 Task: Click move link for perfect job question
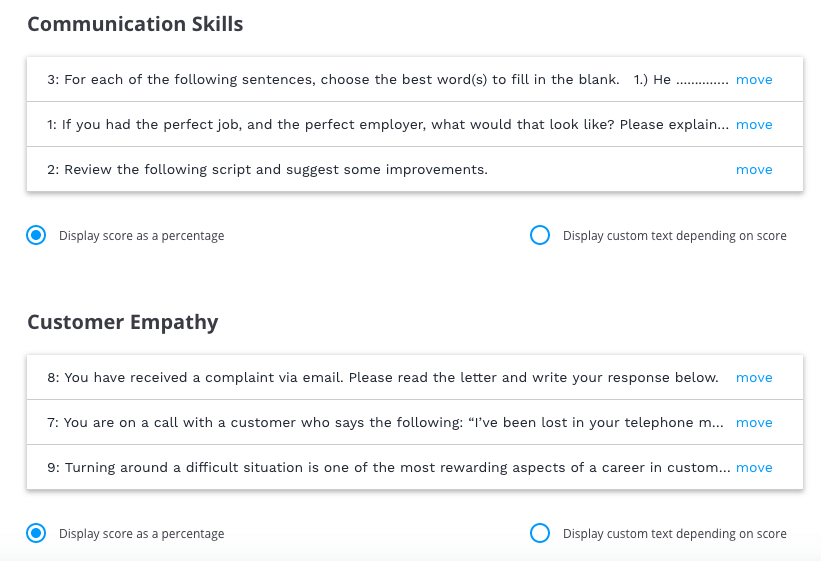point(754,125)
